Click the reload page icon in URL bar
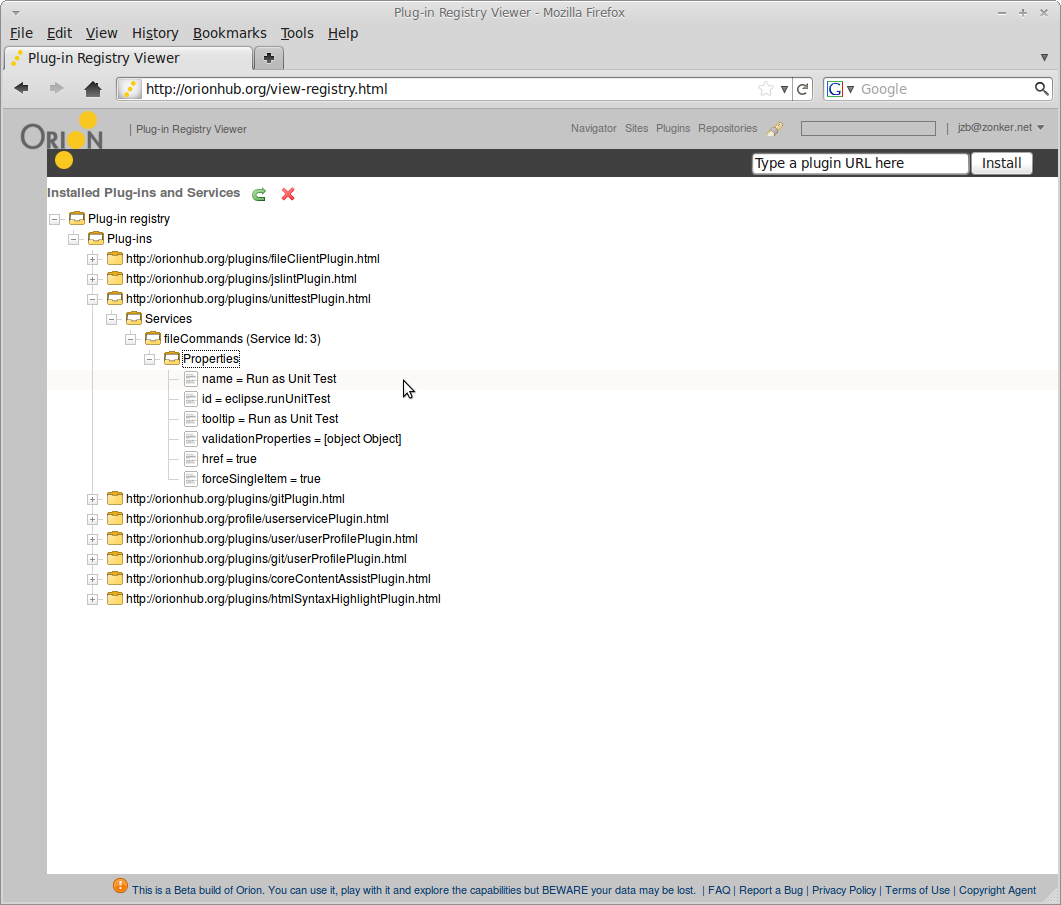This screenshot has height=905, width=1061. point(802,89)
